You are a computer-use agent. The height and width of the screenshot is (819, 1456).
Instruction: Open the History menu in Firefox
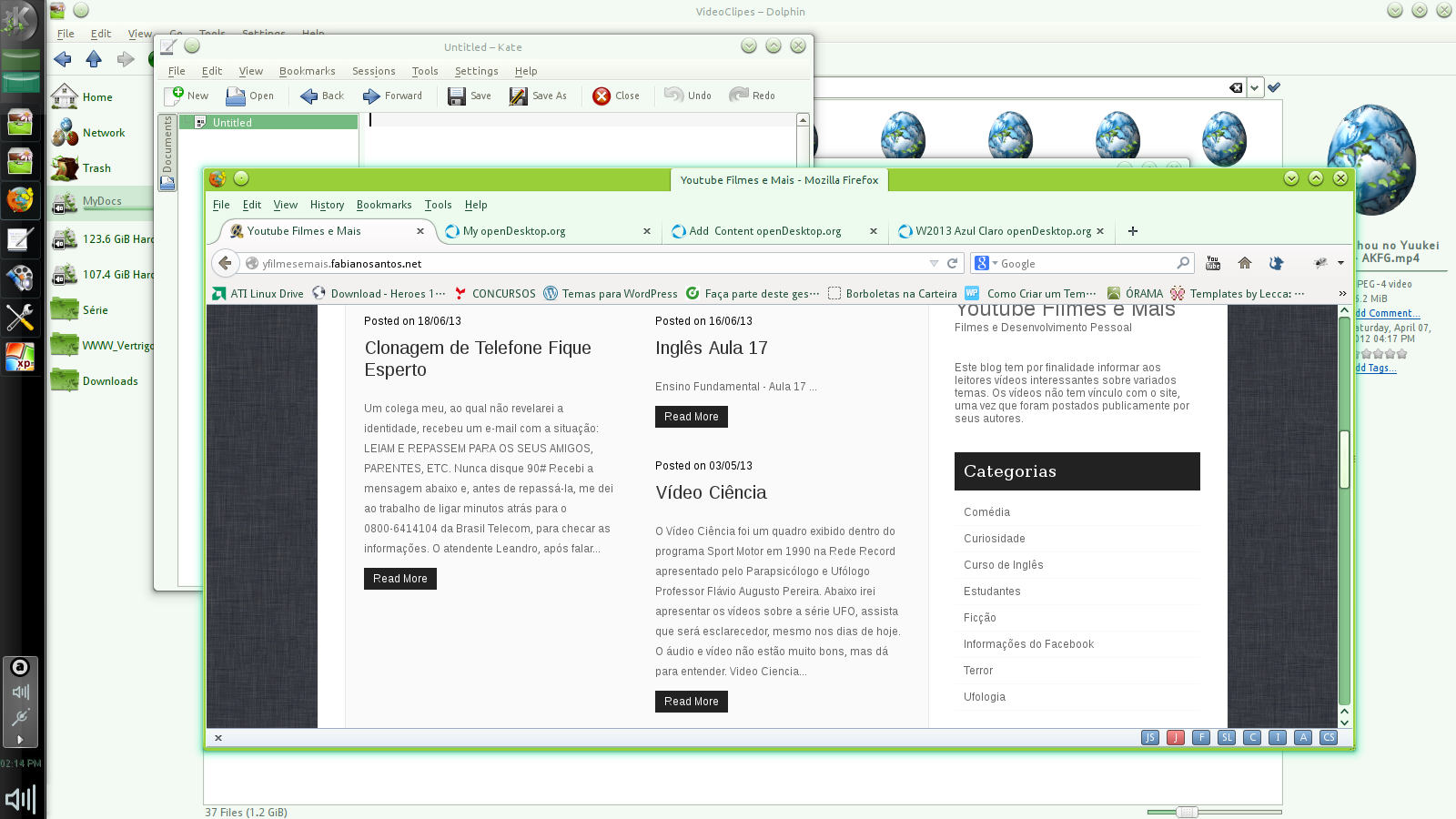tap(327, 205)
